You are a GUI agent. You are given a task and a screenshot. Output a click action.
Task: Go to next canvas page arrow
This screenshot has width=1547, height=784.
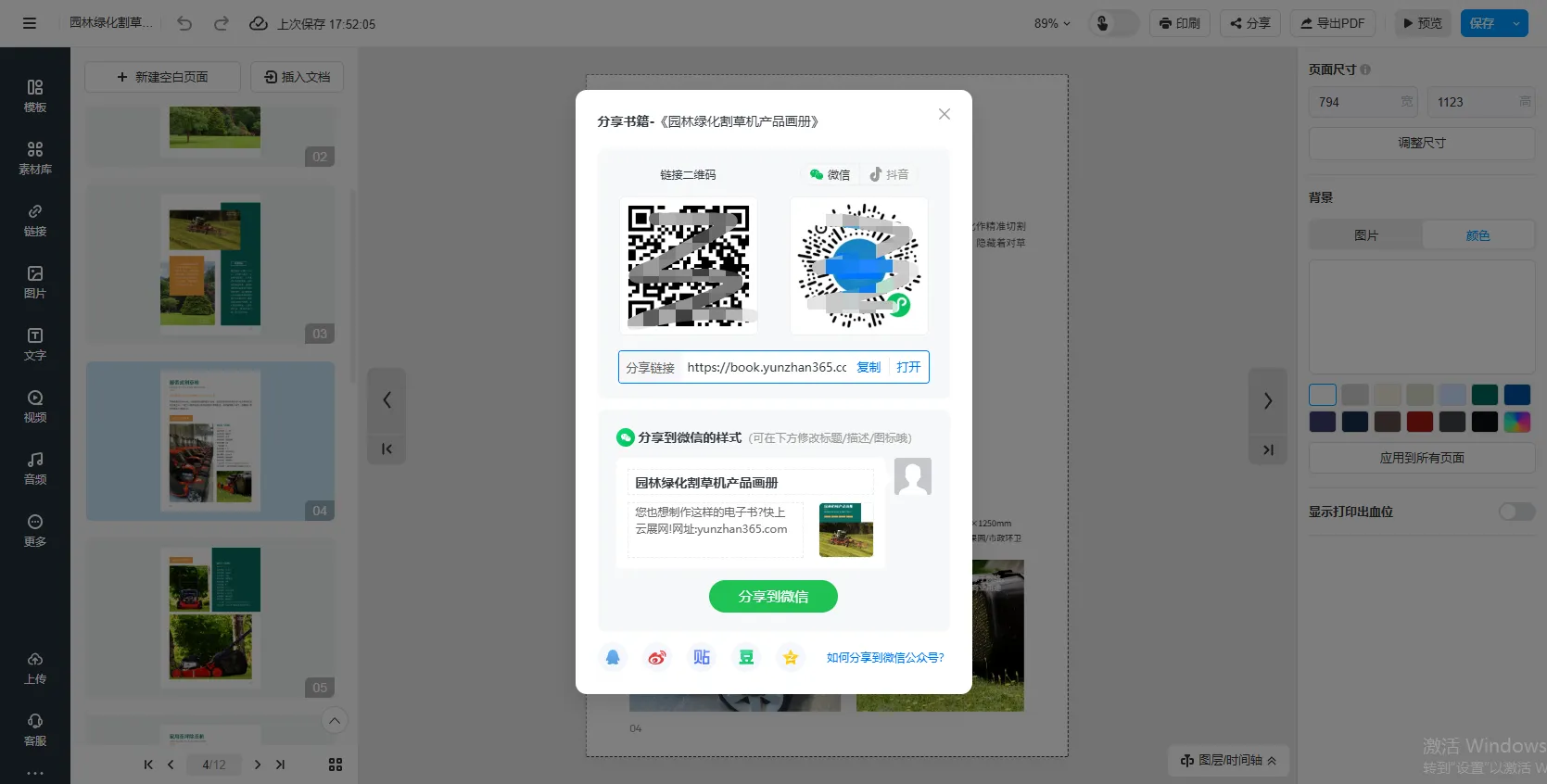point(1267,400)
